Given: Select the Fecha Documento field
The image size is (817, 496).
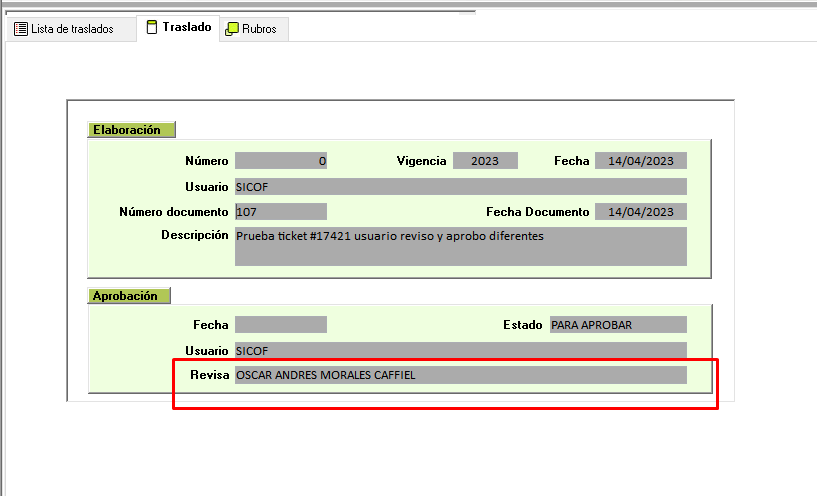Looking at the screenshot, I should (640, 211).
